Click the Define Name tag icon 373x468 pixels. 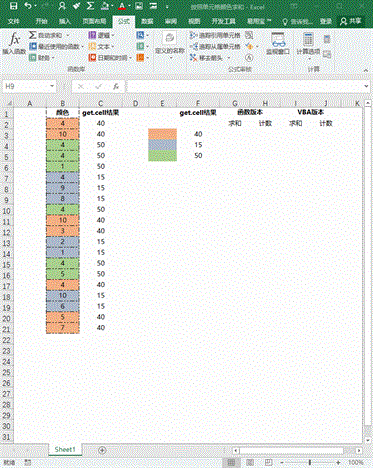[x=169, y=38]
